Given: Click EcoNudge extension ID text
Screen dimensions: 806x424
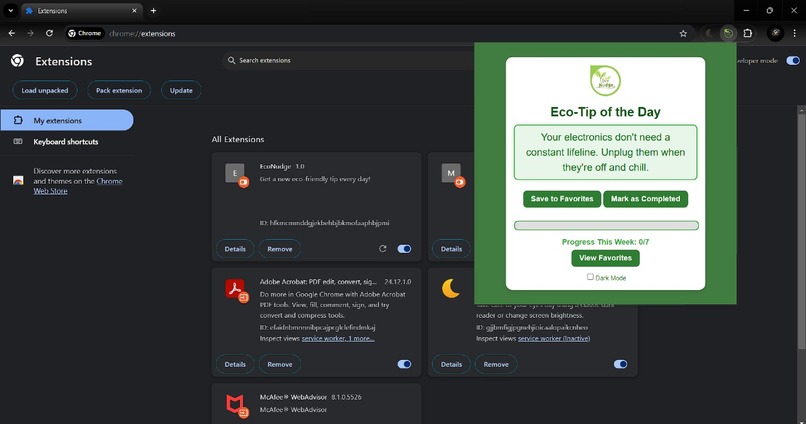Looking at the screenshot, I should [324, 223].
